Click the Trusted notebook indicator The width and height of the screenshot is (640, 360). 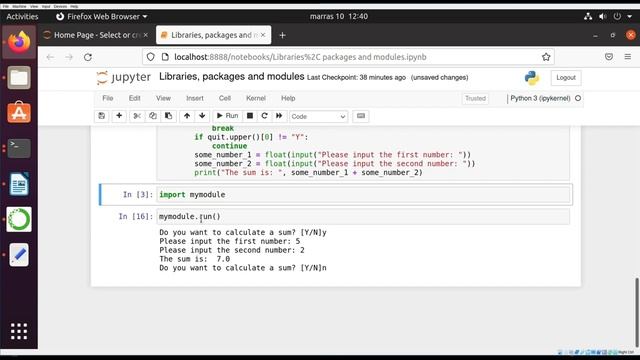(x=476, y=98)
